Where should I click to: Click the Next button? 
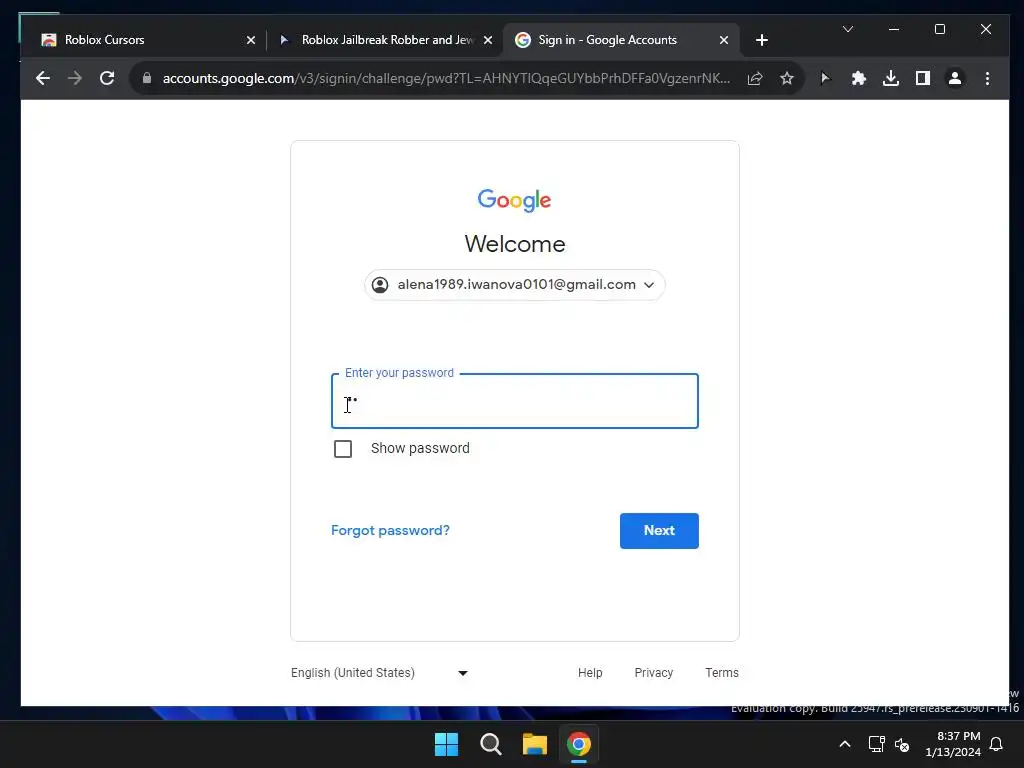tap(659, 531)
